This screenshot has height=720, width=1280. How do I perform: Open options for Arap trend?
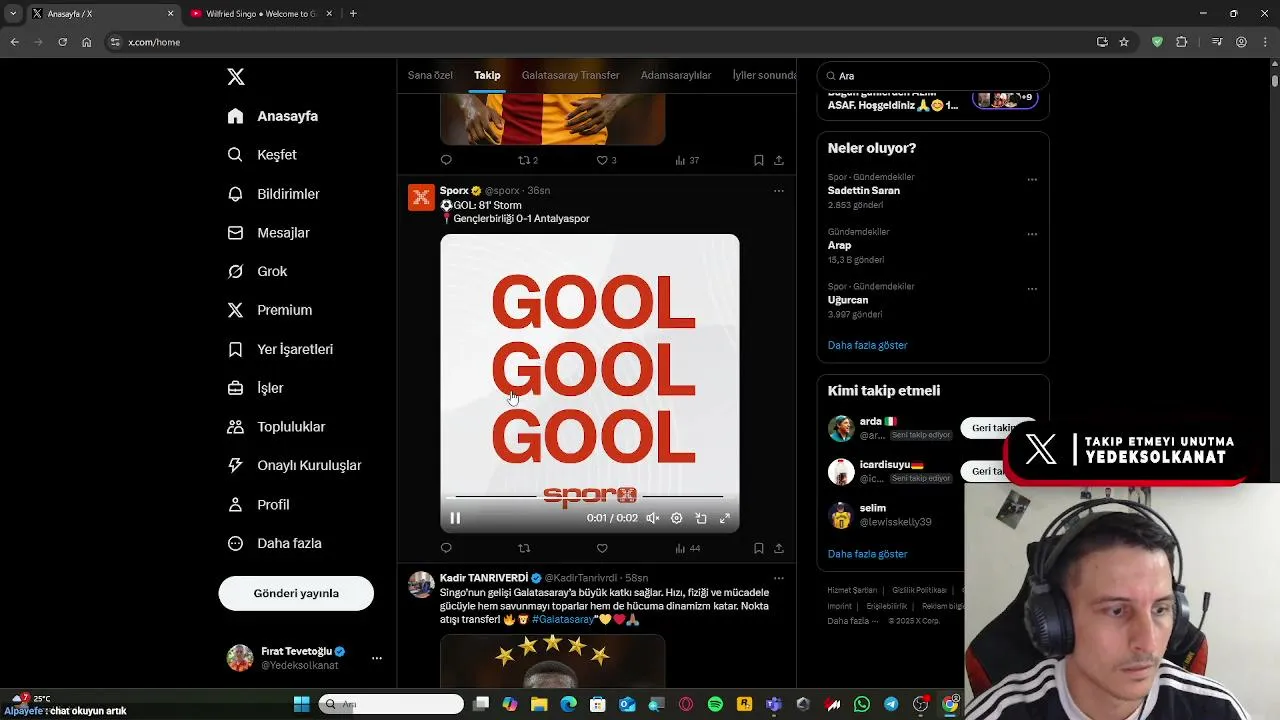[1032, 234]
